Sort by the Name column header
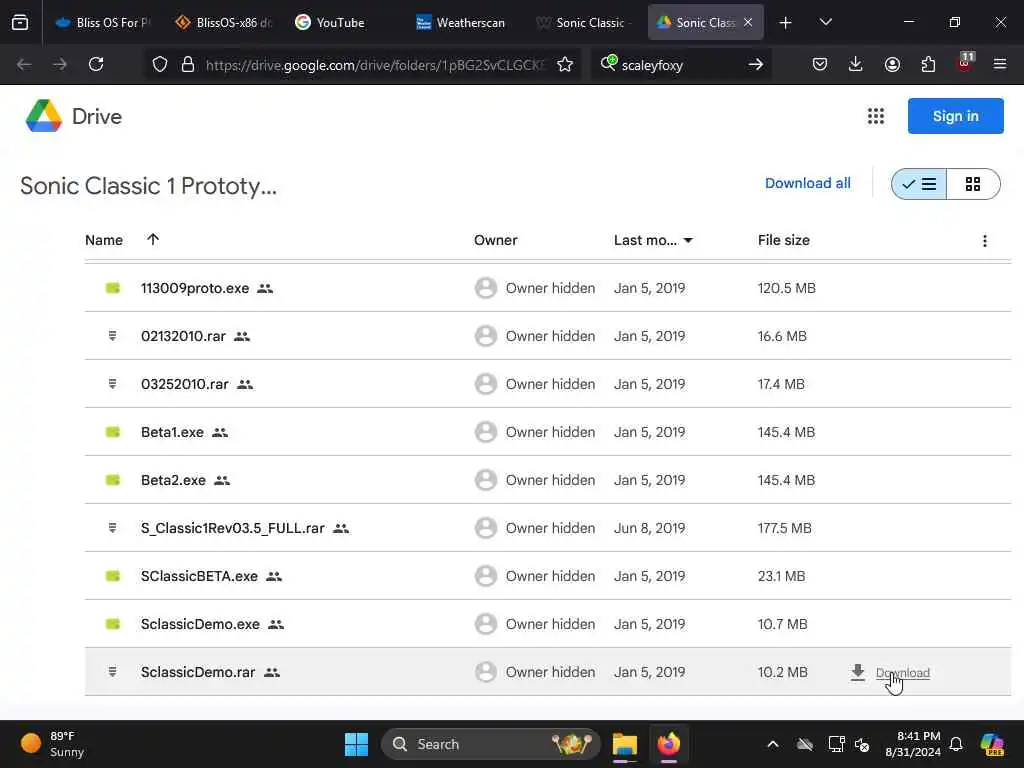The image size is (1024, 768). coord(104,240)
